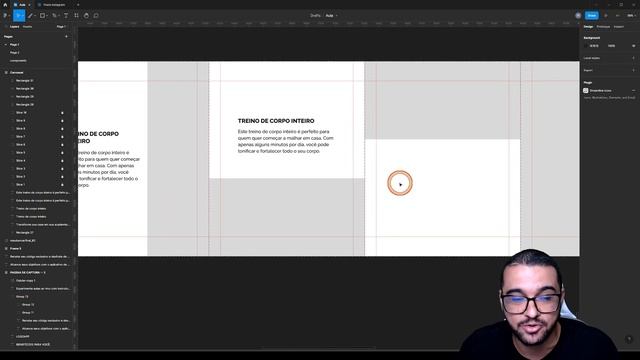This screenshot has height=360, width=640.
Task: Switch to the Prototype tab
Action: click(x=603, y=27)
